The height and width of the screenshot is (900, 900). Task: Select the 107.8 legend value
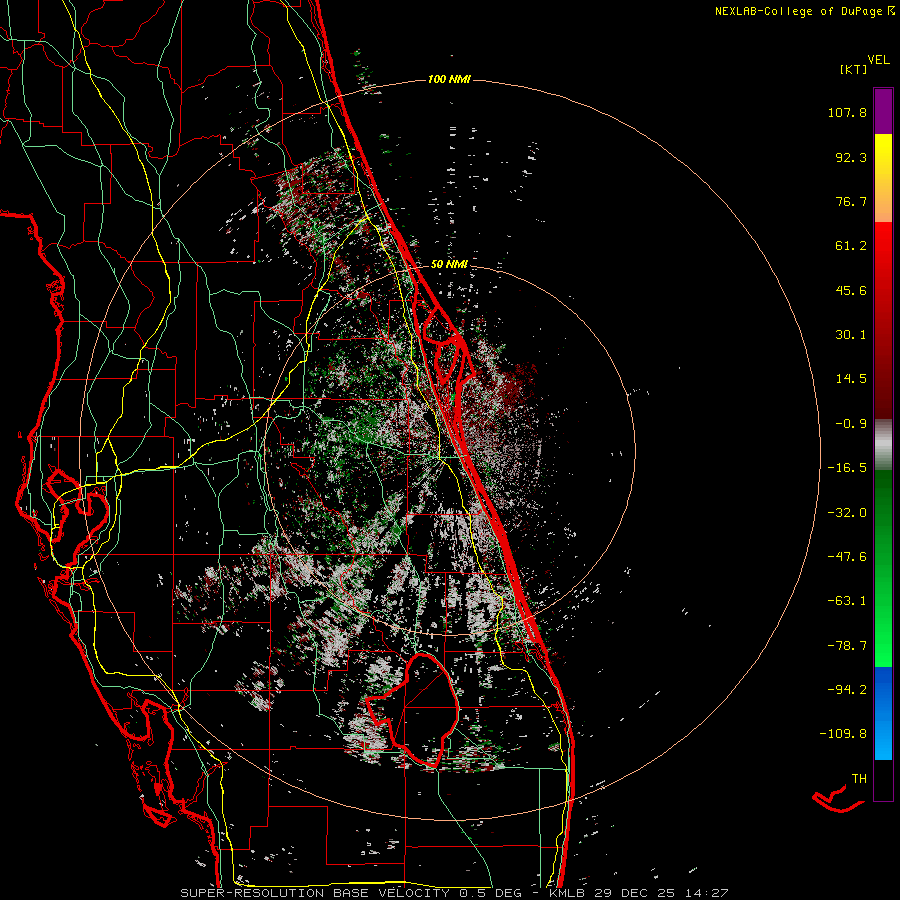(x=847, y=112)
